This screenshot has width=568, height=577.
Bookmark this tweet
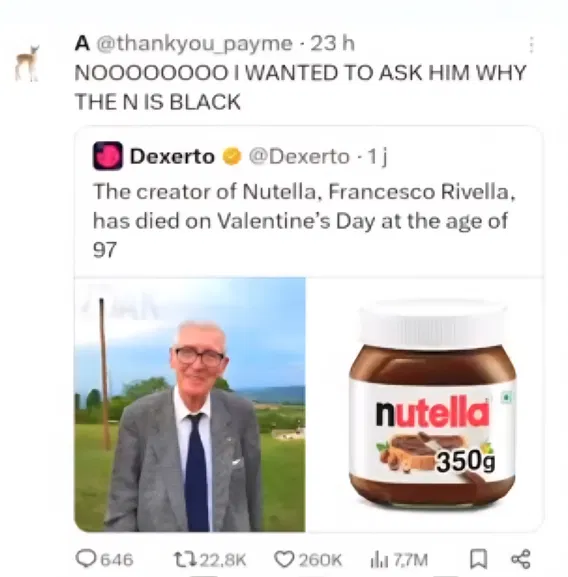(479, 559)
